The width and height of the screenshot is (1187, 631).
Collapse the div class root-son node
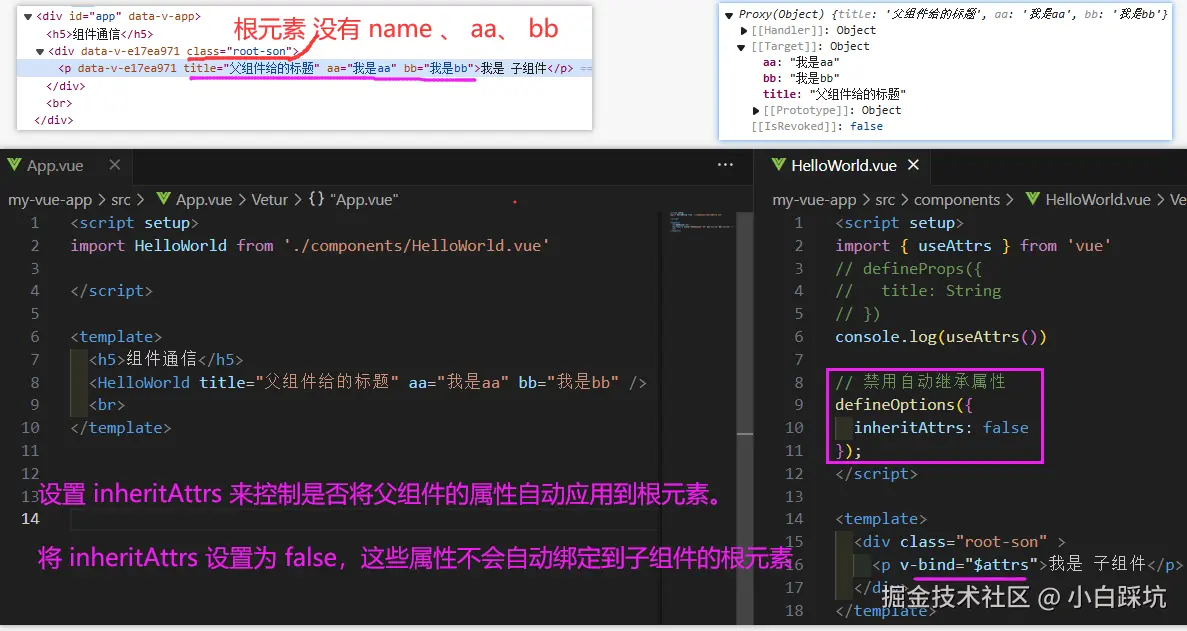[40, 51]
